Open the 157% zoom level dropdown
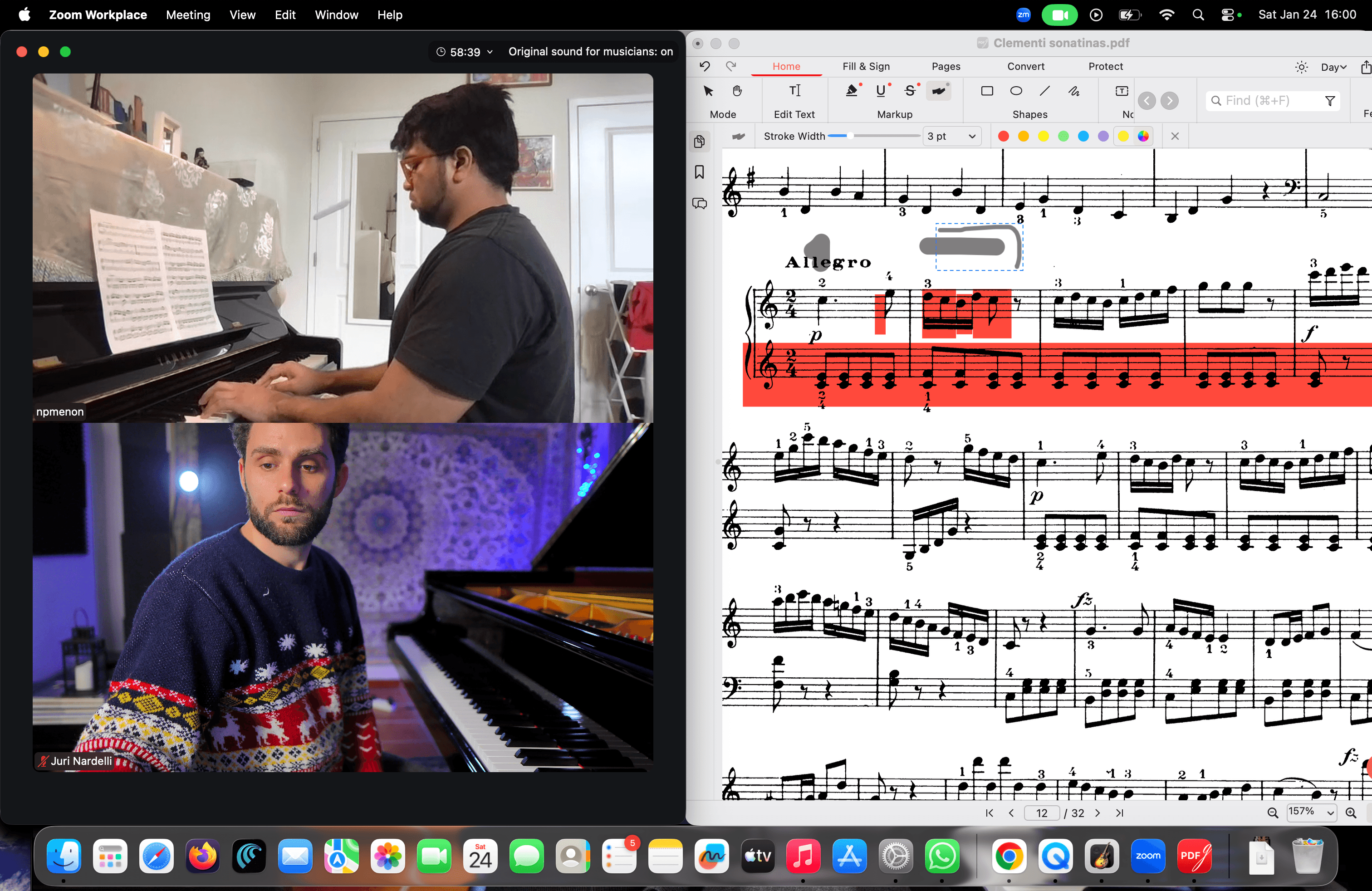The width and height of the screenshot is (1372, 891). click(x=1311, y=812)
